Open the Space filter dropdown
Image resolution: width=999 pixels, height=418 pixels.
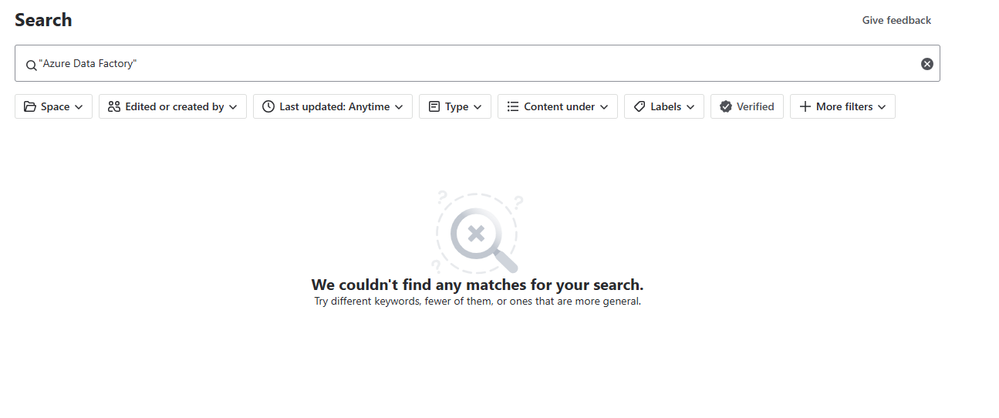point(54,106)
